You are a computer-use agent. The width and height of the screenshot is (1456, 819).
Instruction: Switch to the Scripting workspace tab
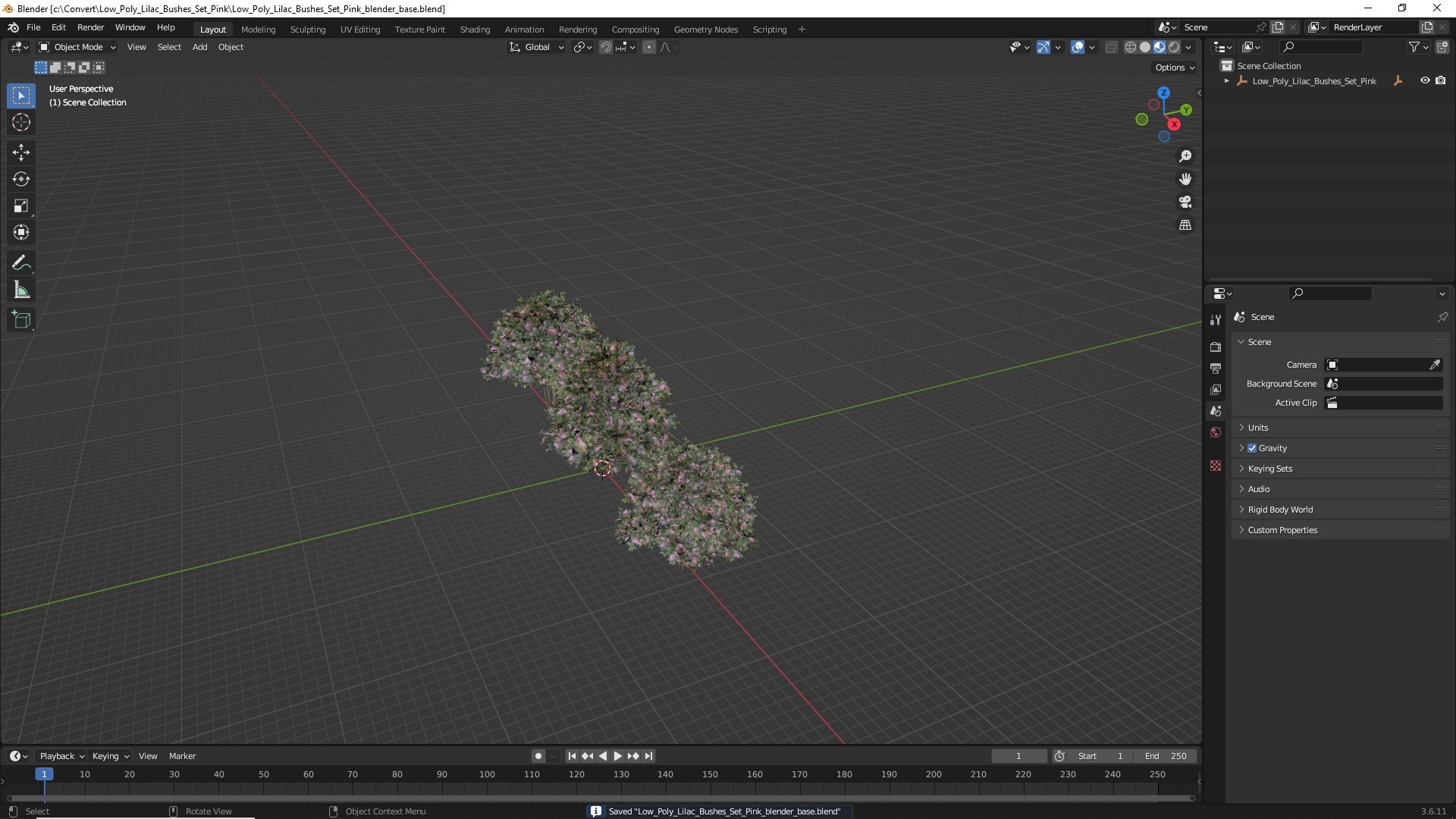point(769,30)
